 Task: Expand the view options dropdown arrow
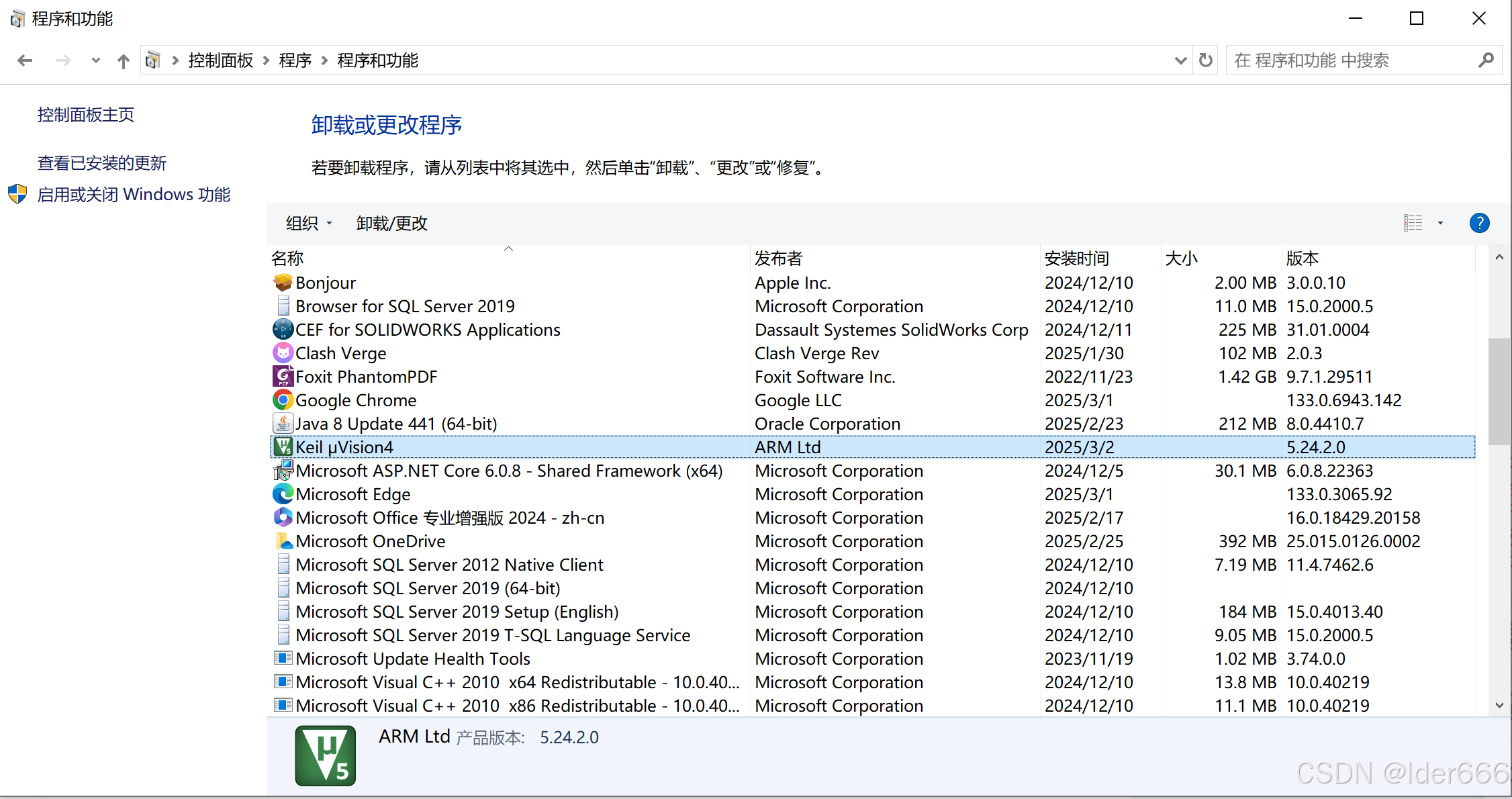[1440, 223]
